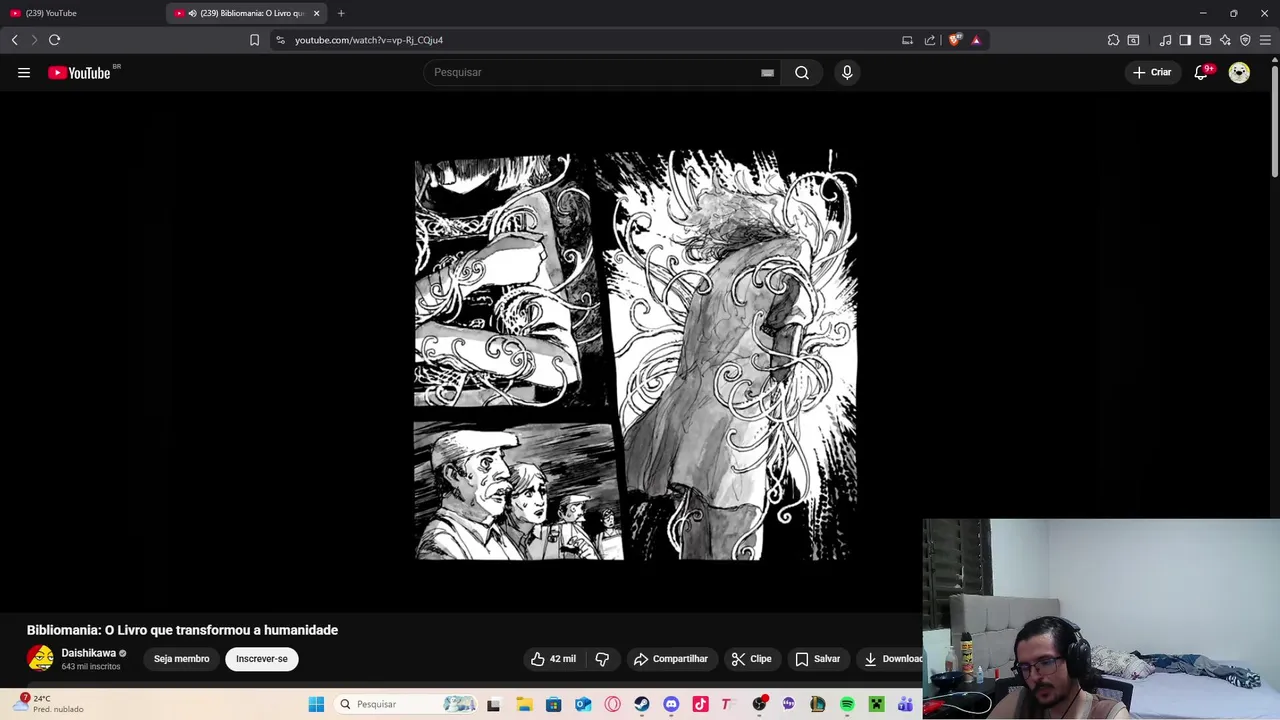Save the video with Salvar
The height and width of the screenshot is (720, 1280).
tap(817, 659)
